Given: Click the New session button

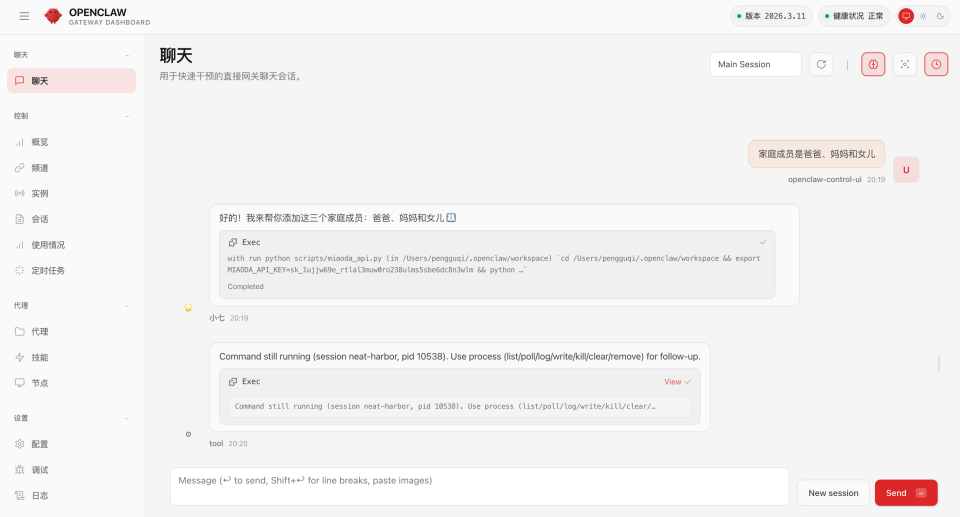Looking at the screenshot, I should pyautogui.click(x=833, y=493).
